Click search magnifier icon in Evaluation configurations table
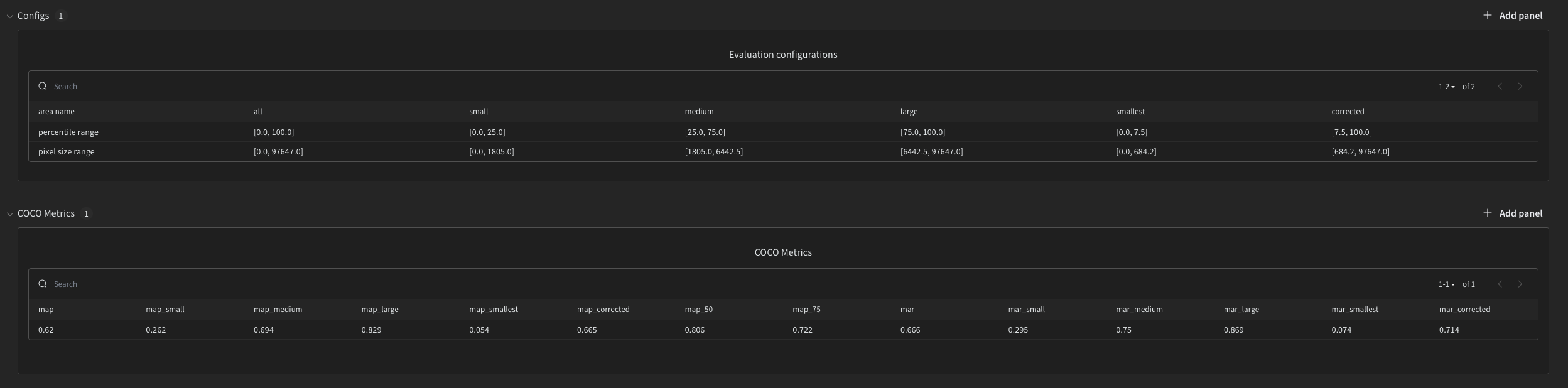1568x388 pixels. (43, 86)
